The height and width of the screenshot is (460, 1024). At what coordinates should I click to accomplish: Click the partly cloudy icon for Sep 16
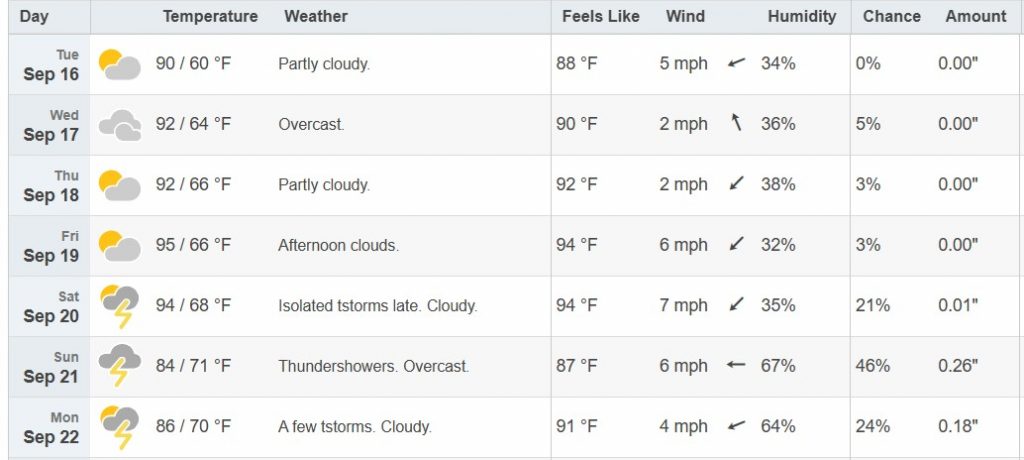click(x=120, y=64)
